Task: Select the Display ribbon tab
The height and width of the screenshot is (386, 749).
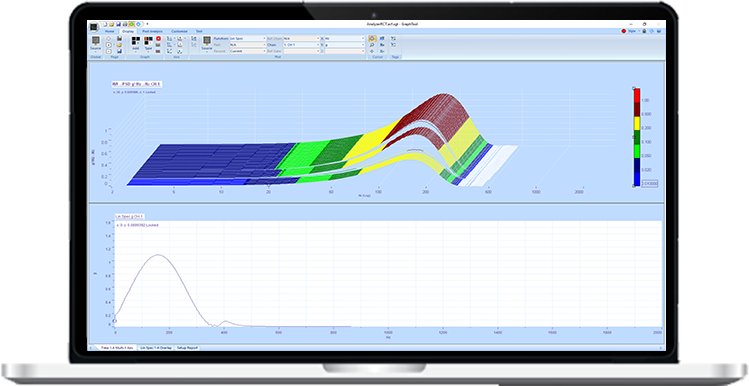Action: point(128,31)
